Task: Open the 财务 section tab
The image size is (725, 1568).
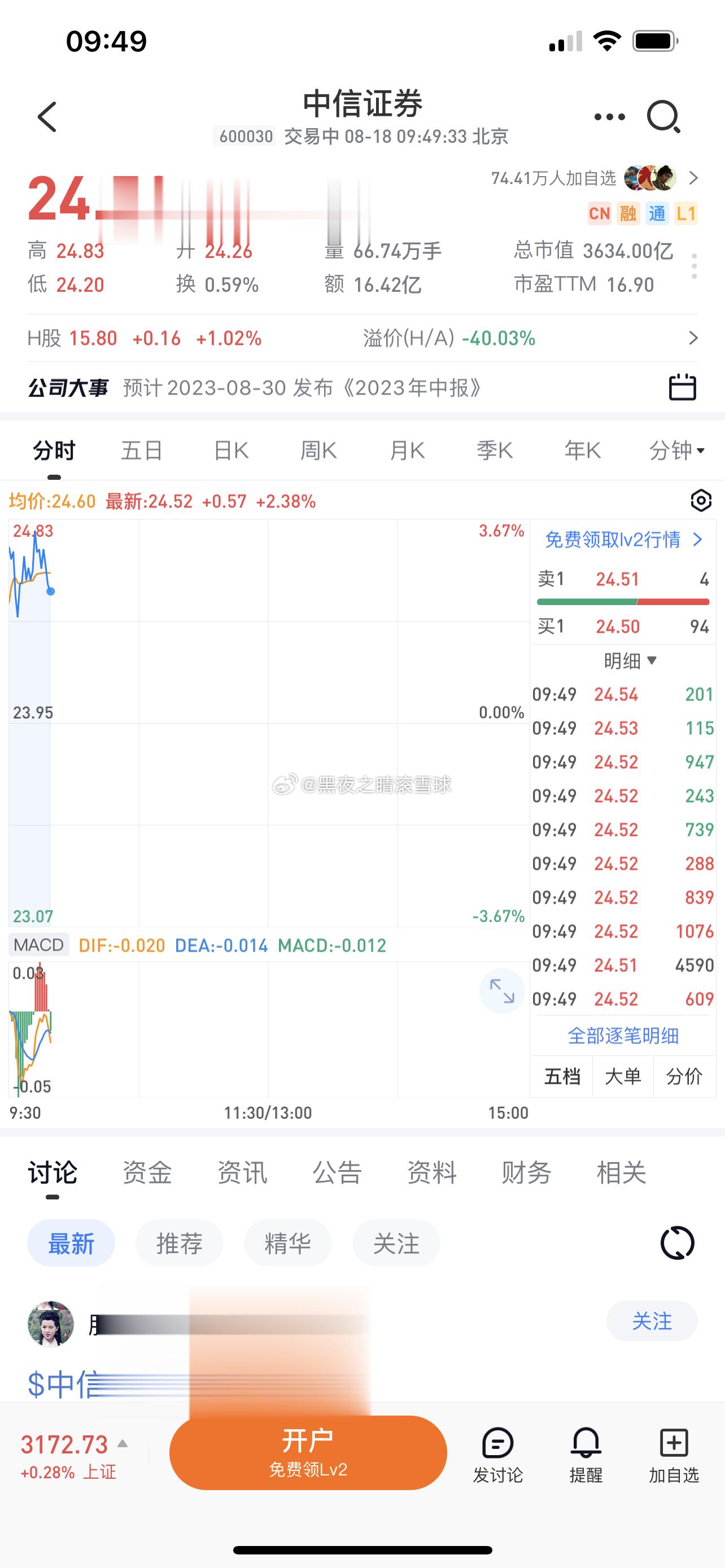Action: tap(527, 1172)
